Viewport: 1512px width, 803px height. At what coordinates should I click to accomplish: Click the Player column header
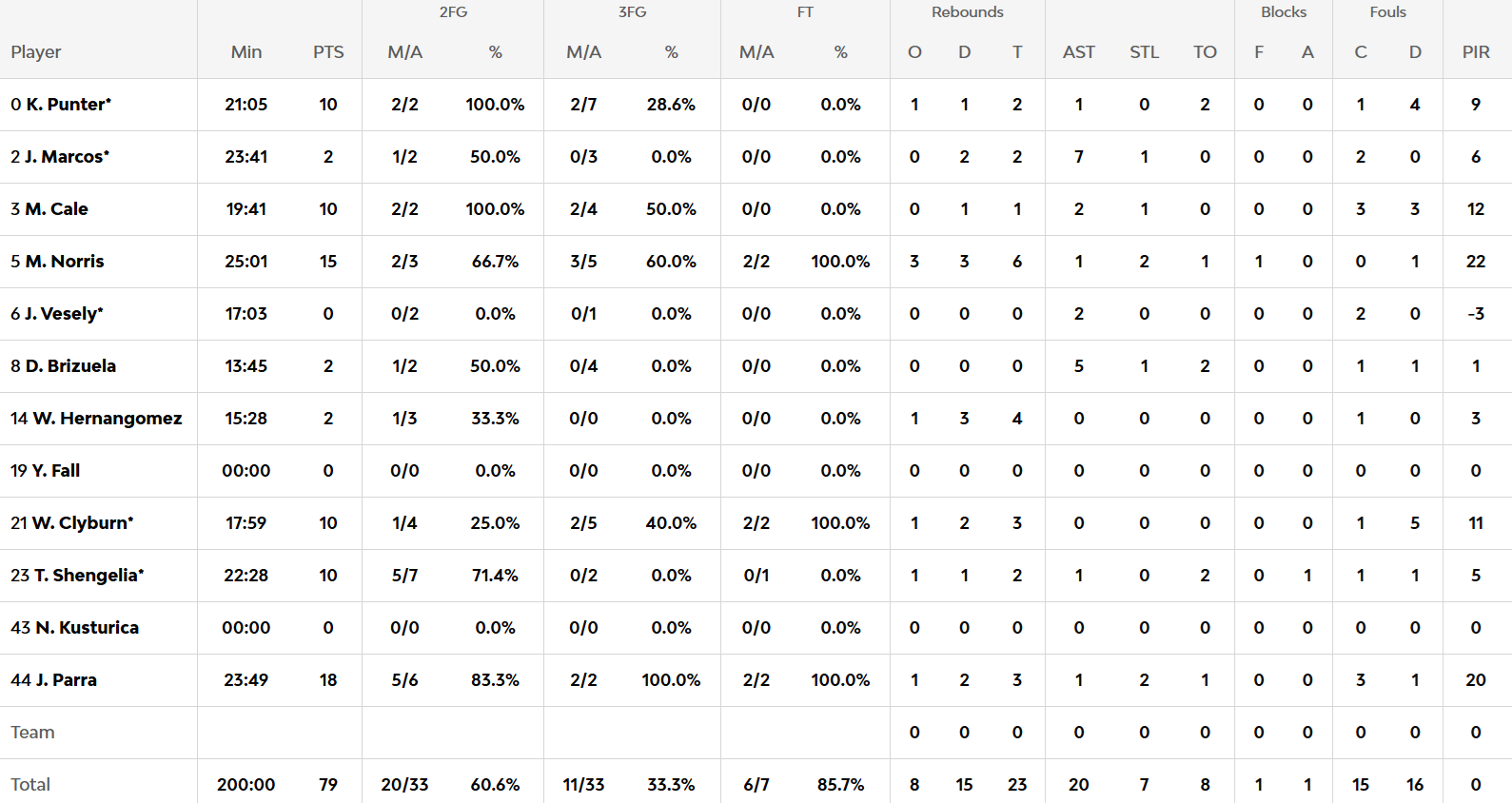(x=36, y=52)
